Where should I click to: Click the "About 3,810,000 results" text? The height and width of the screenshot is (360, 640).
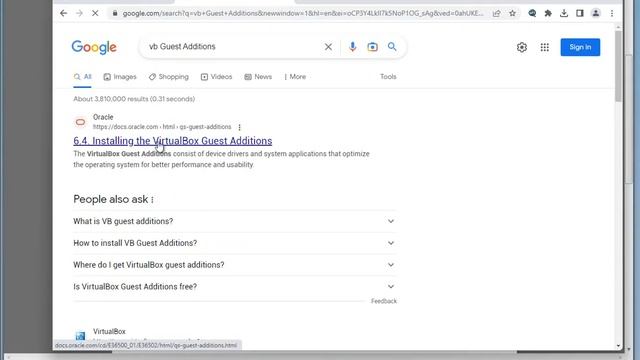(134, 99)
